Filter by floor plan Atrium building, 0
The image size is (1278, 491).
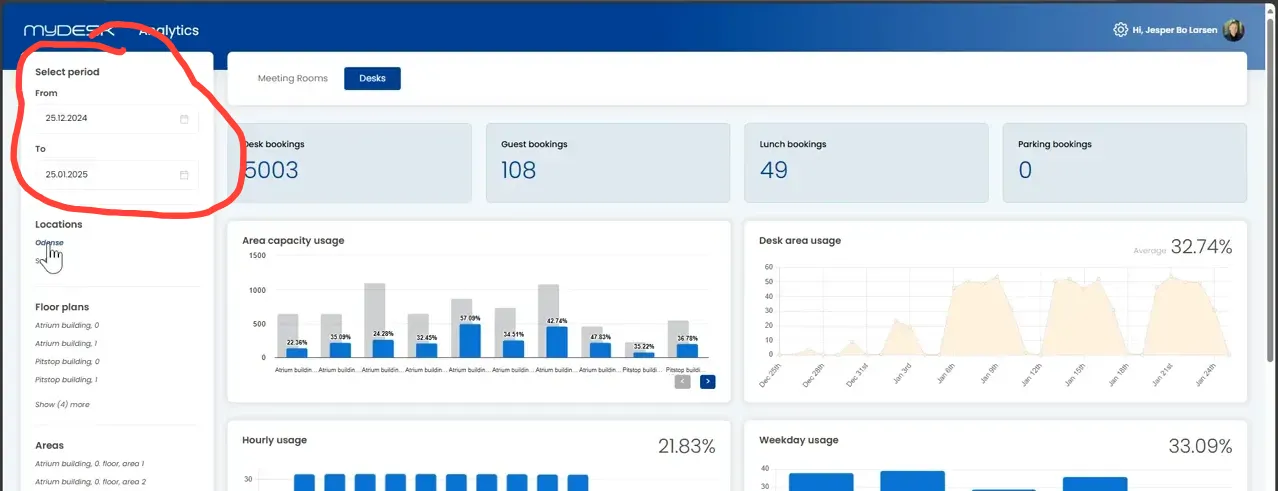67,325
